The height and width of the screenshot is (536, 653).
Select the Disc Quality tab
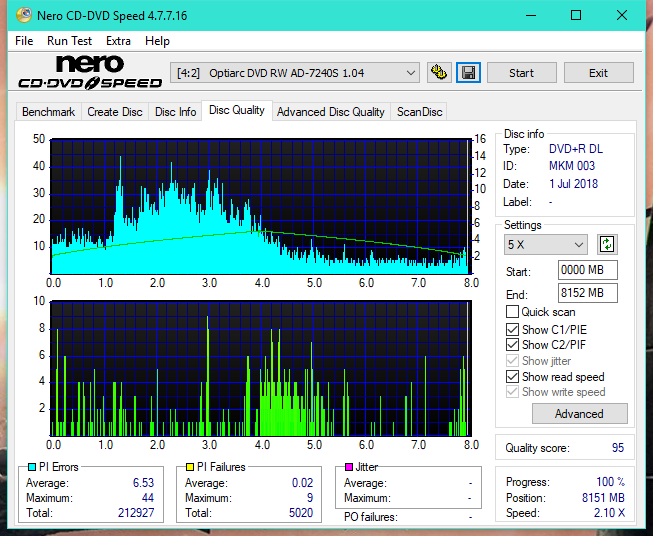237,110
